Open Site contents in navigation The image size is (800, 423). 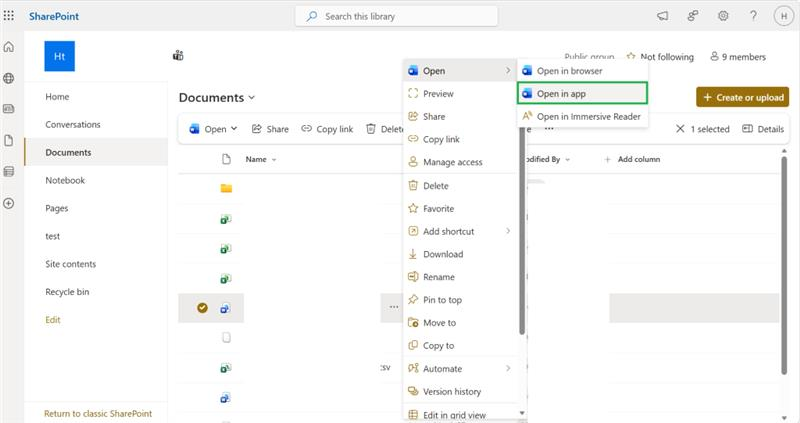[70, 264]
